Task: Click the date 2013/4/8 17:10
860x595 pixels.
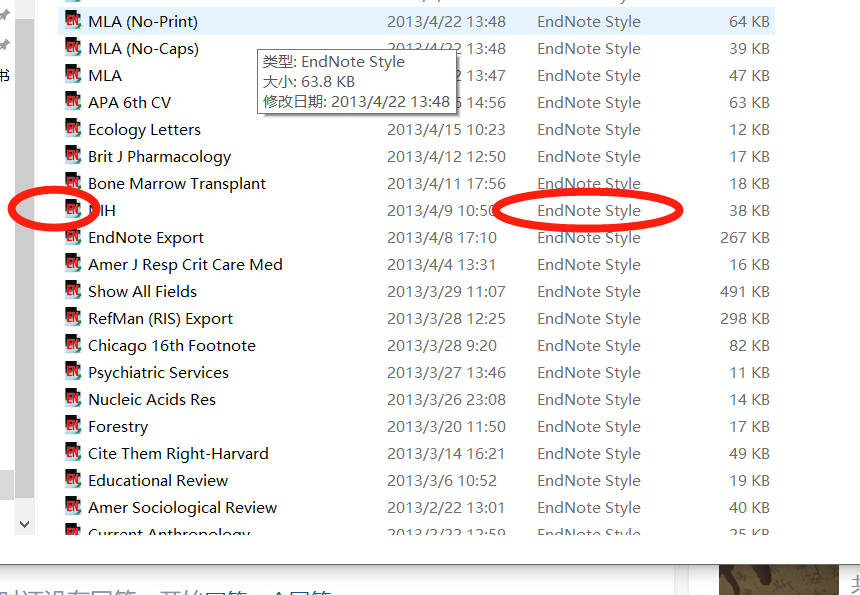Action: coord(442,237)
